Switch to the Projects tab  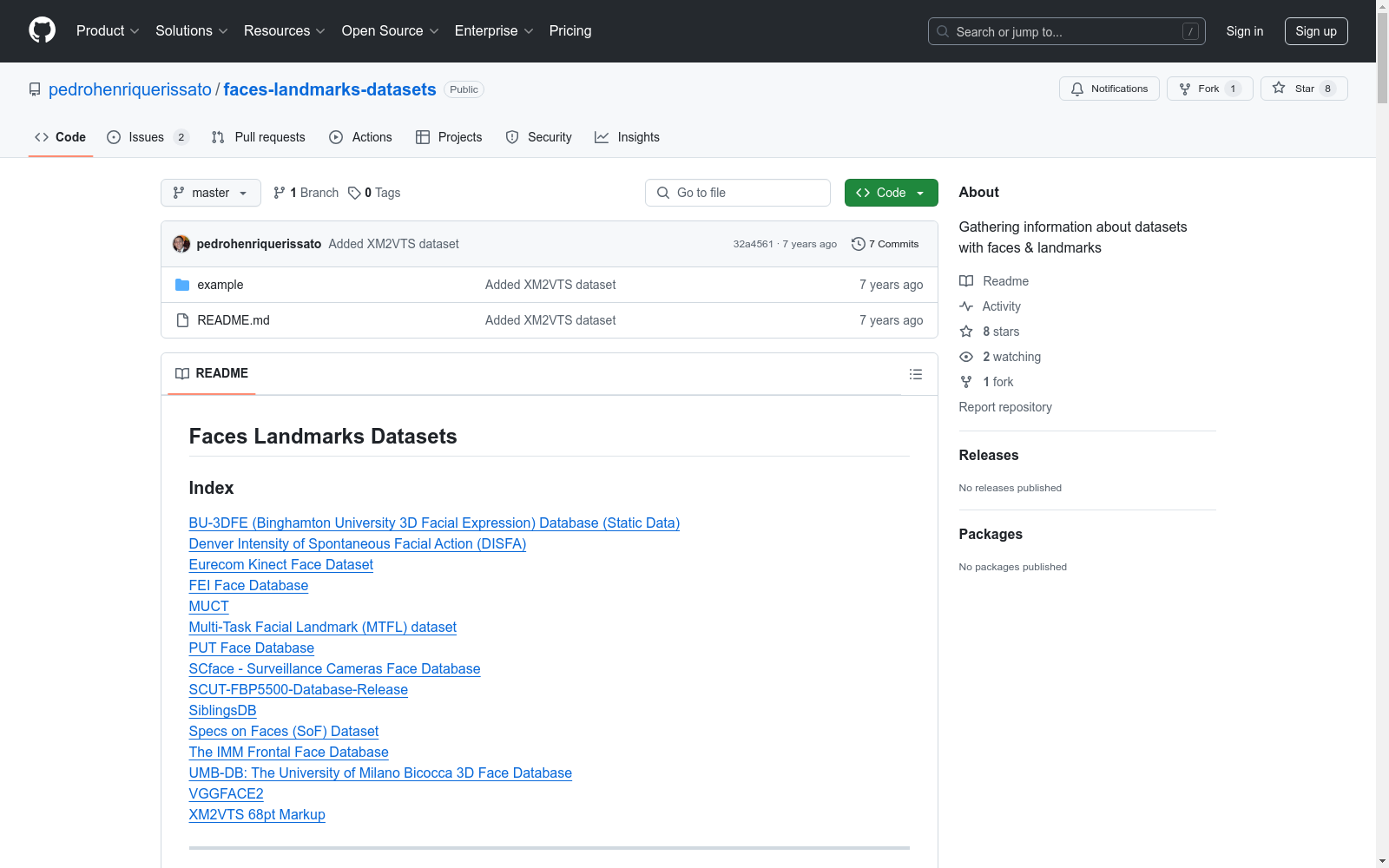[449, 137]
